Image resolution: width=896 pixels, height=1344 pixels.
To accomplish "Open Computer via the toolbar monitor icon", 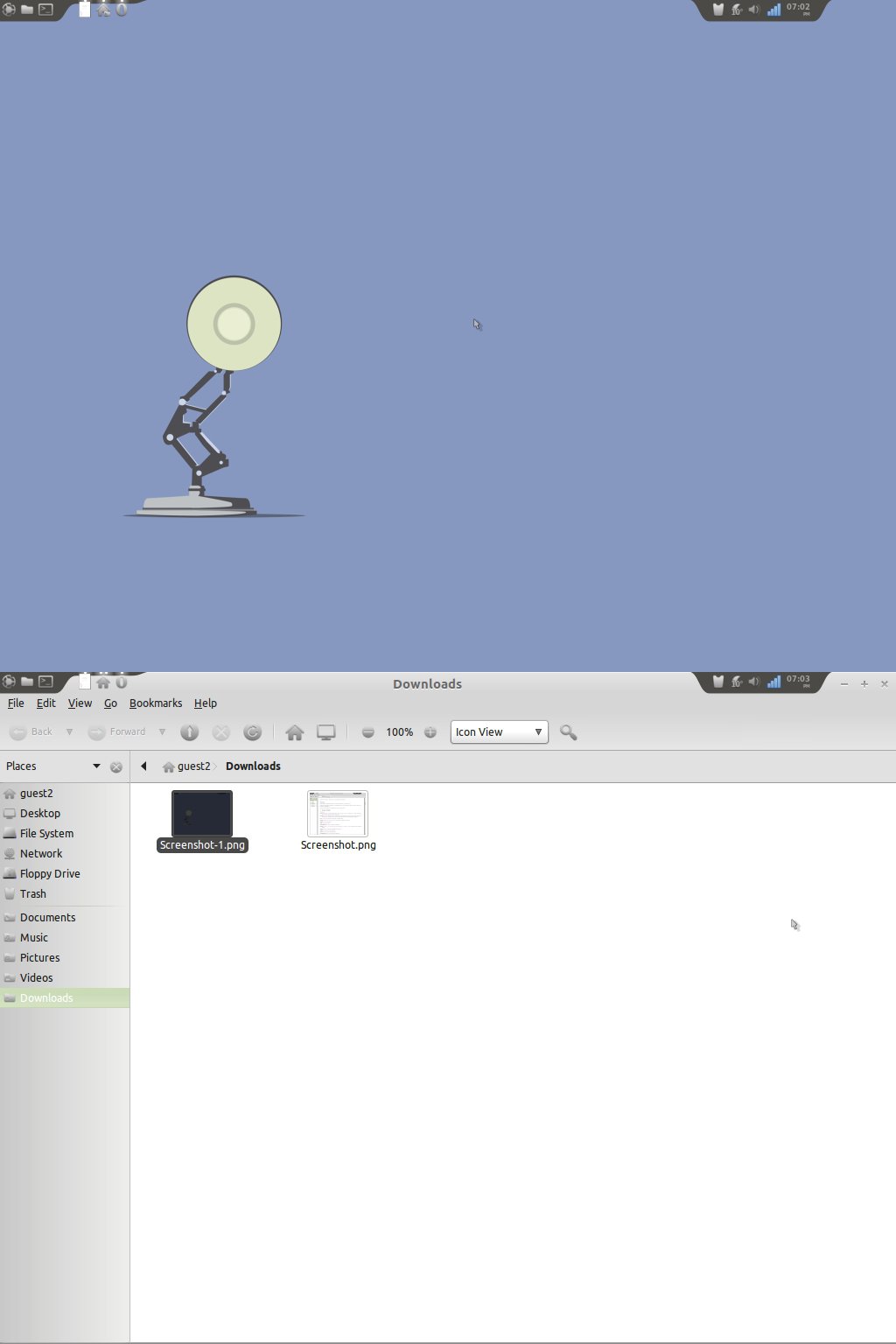I will click(326, 732).
